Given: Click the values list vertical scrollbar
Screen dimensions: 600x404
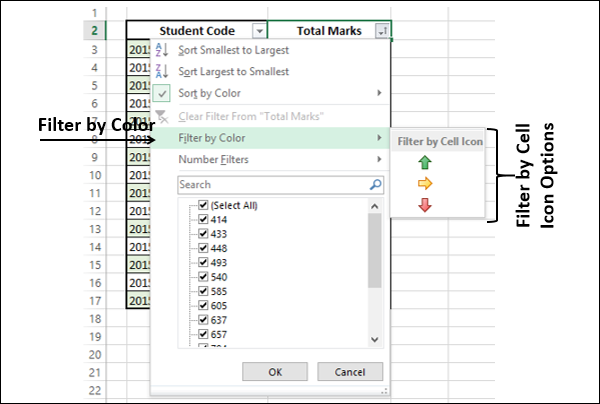Looking at the screenshot, I should pos(375,252).
